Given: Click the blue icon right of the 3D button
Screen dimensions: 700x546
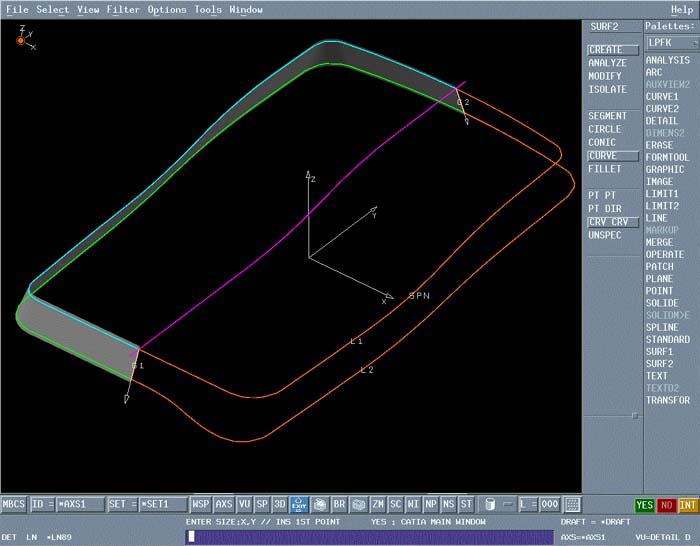Looking at the screenshot, I should tap(299, 505).
